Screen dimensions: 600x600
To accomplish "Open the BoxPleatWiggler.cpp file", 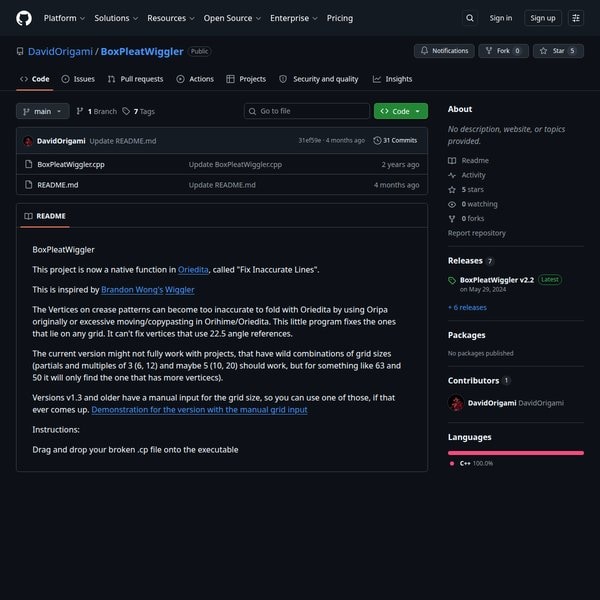I will (71, 164).
